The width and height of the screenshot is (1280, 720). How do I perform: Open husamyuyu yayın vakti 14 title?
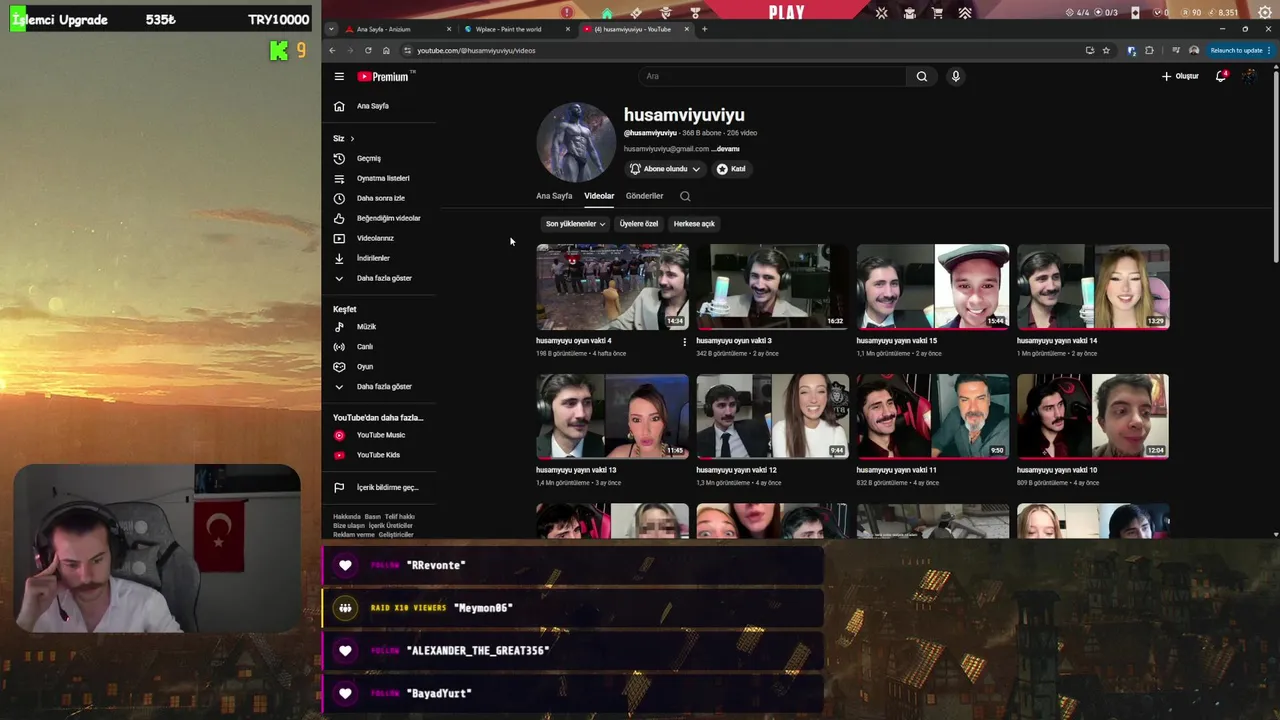(x=1057, y=341)
